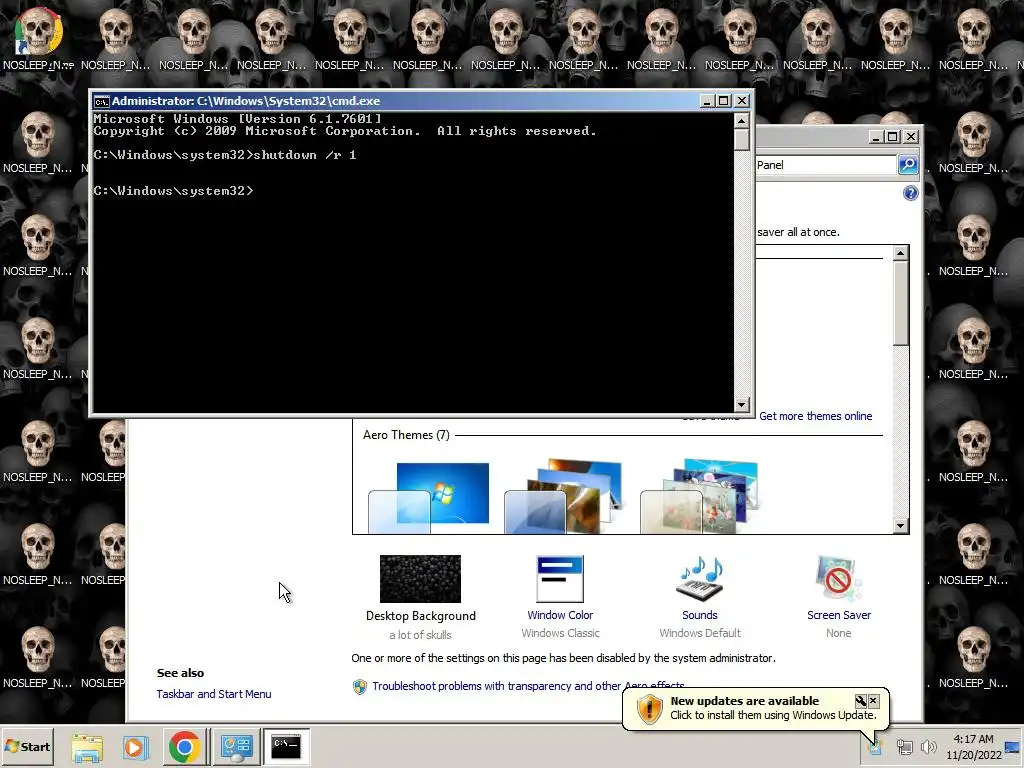Click the Desktop Background label text
Image resolution: width=1024 pixels, height=768 pixels.
(x=421, y=616)
